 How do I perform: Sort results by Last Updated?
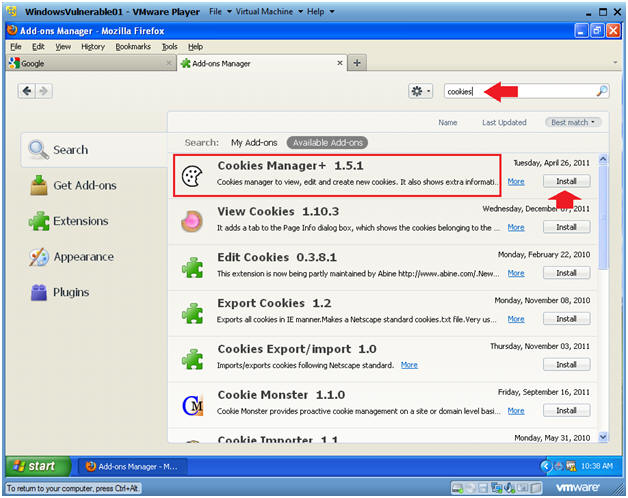point(504,123)
